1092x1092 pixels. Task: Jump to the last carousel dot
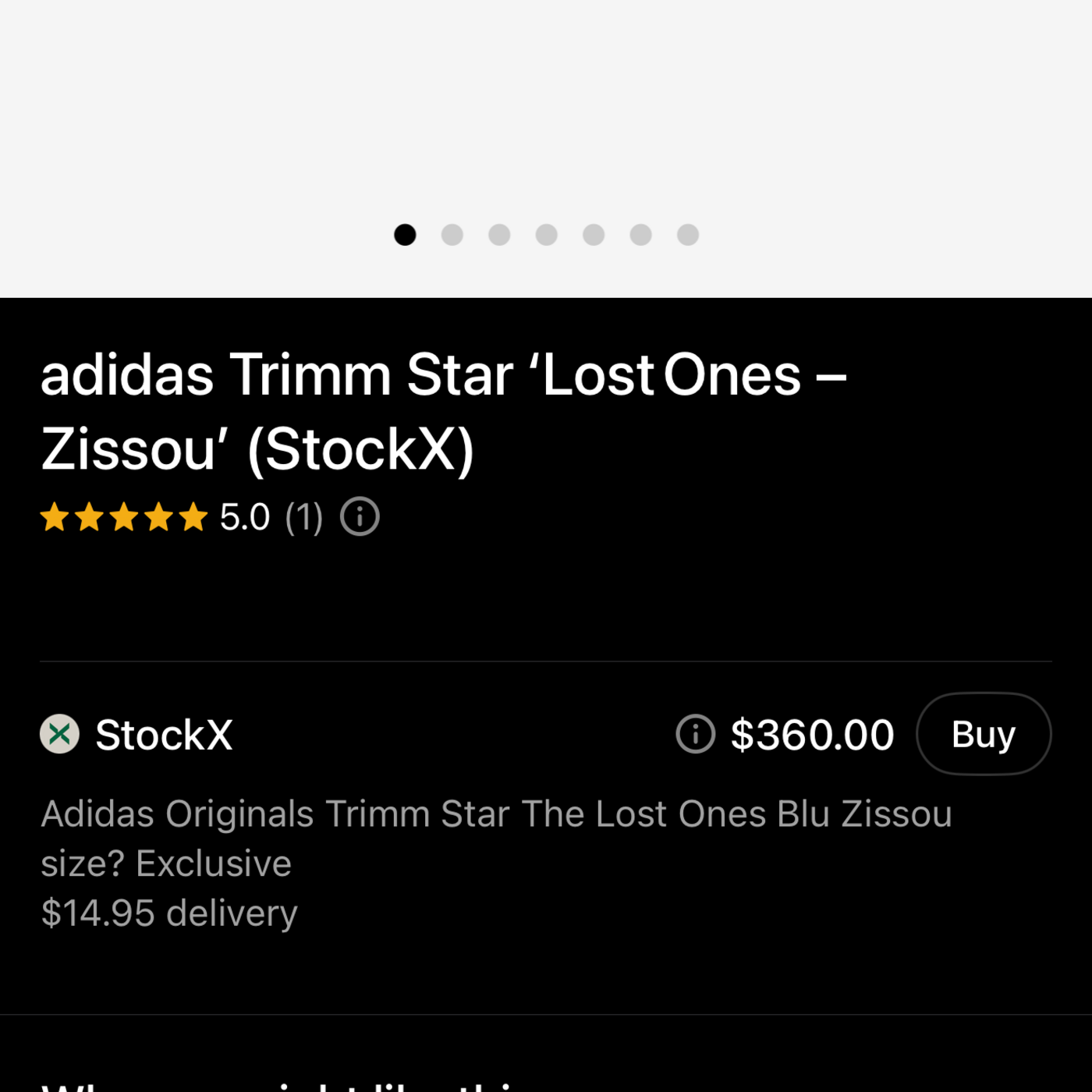tap(688, 235)
